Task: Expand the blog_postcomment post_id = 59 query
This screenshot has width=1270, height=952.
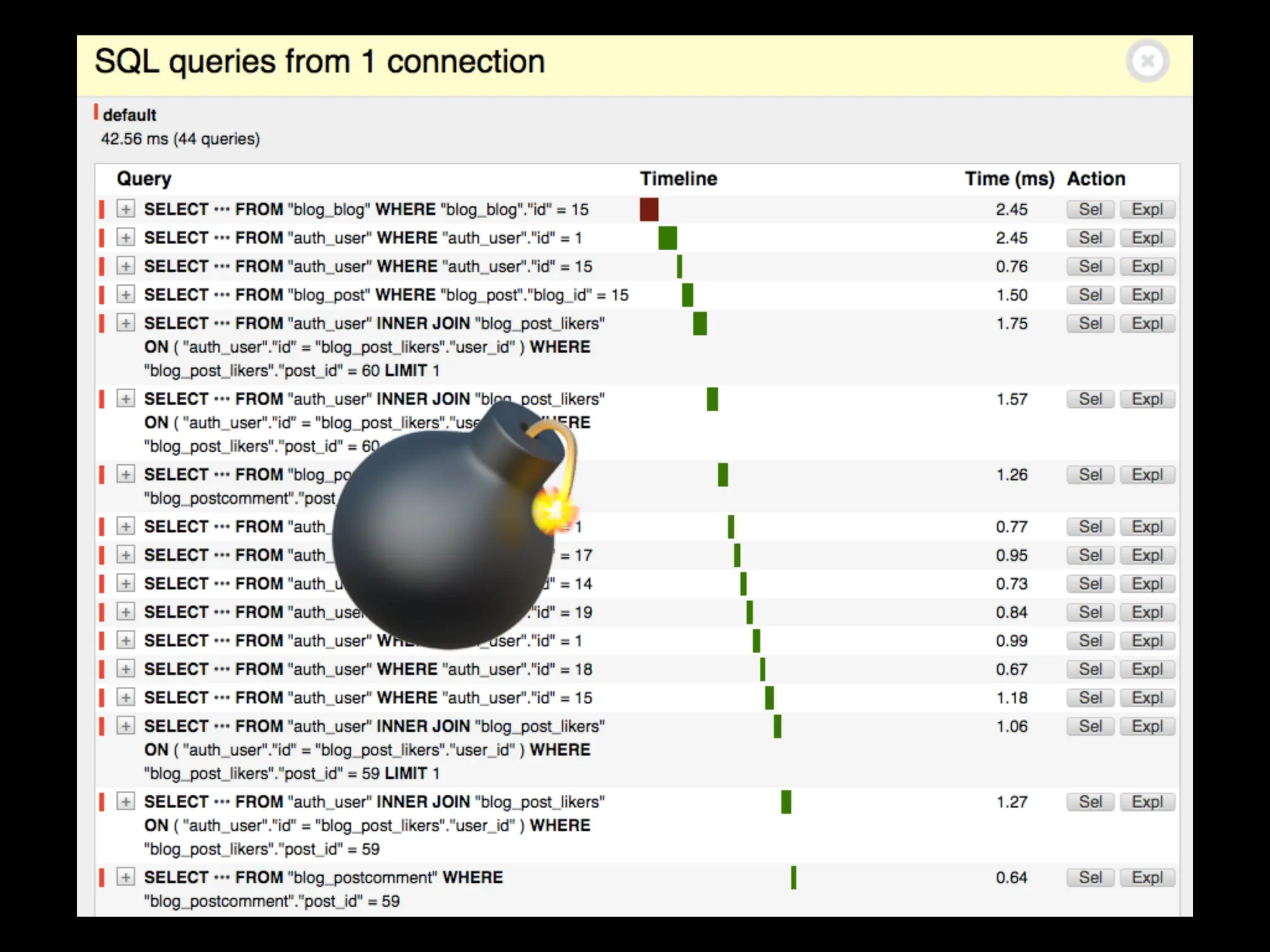Action: [126, 877]
